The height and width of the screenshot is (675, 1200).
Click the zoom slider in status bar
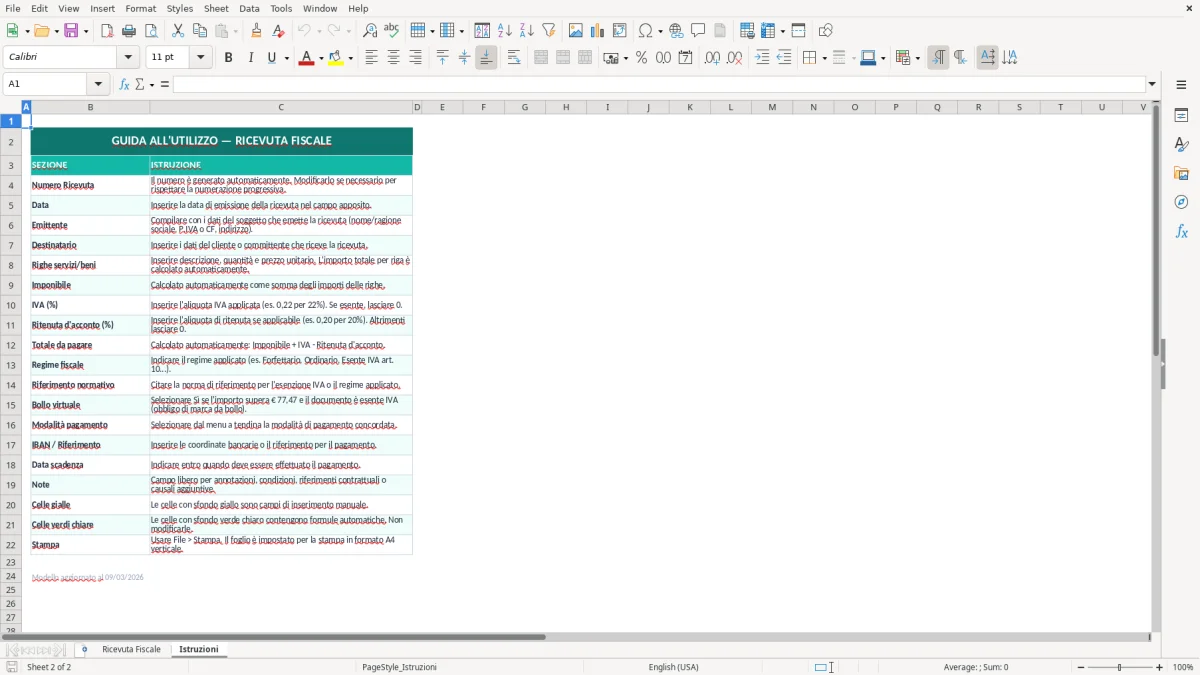coord(1119,667)
